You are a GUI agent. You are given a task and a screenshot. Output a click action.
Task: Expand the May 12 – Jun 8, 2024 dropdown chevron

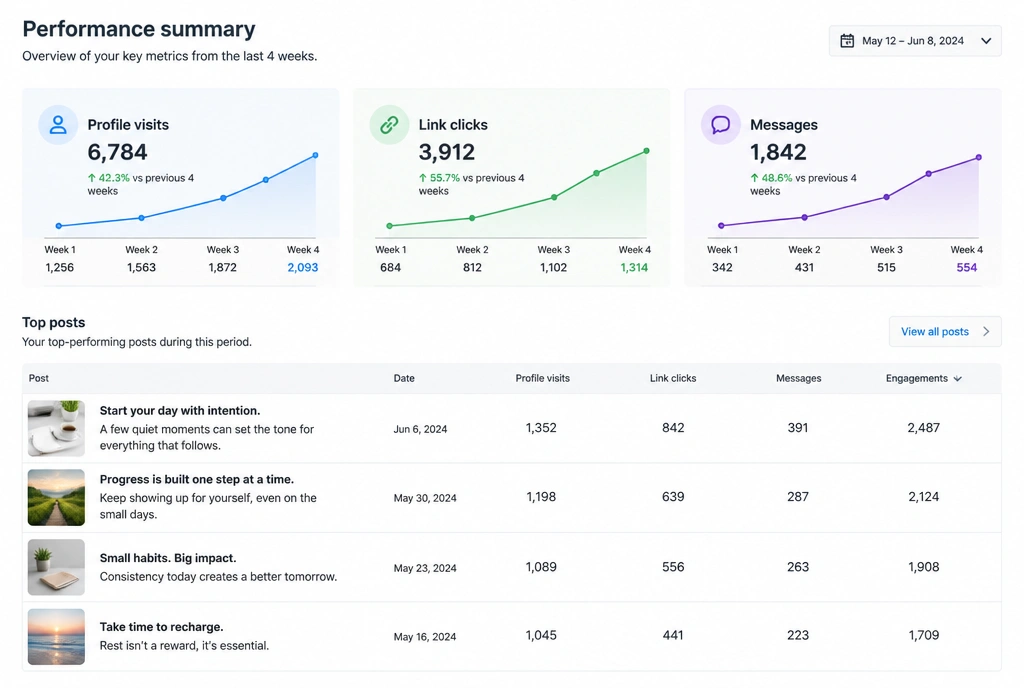coord(986,40)
